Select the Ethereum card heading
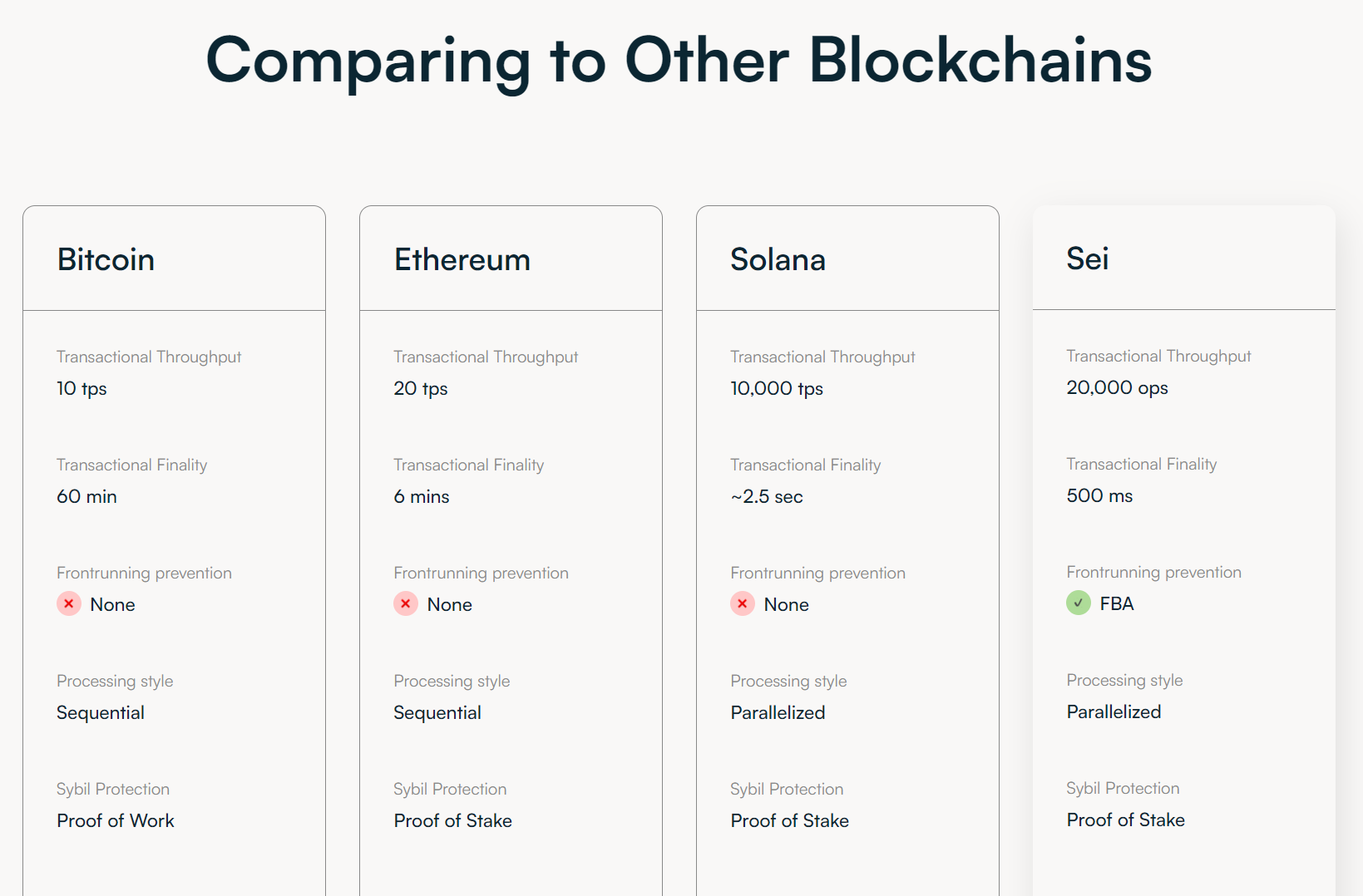The width and height of the screenshot is (1363, 896). (x=462, y=260)
